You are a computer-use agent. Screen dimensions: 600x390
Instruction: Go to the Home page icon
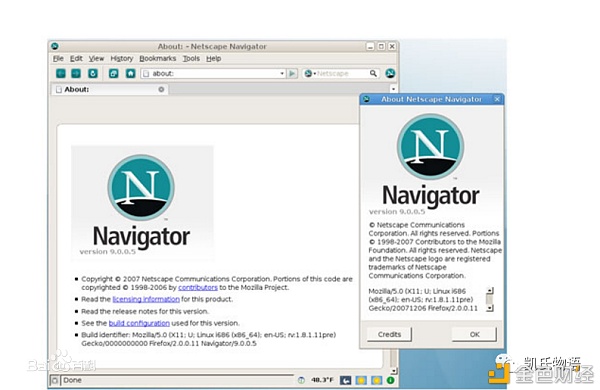pos(130,73)
